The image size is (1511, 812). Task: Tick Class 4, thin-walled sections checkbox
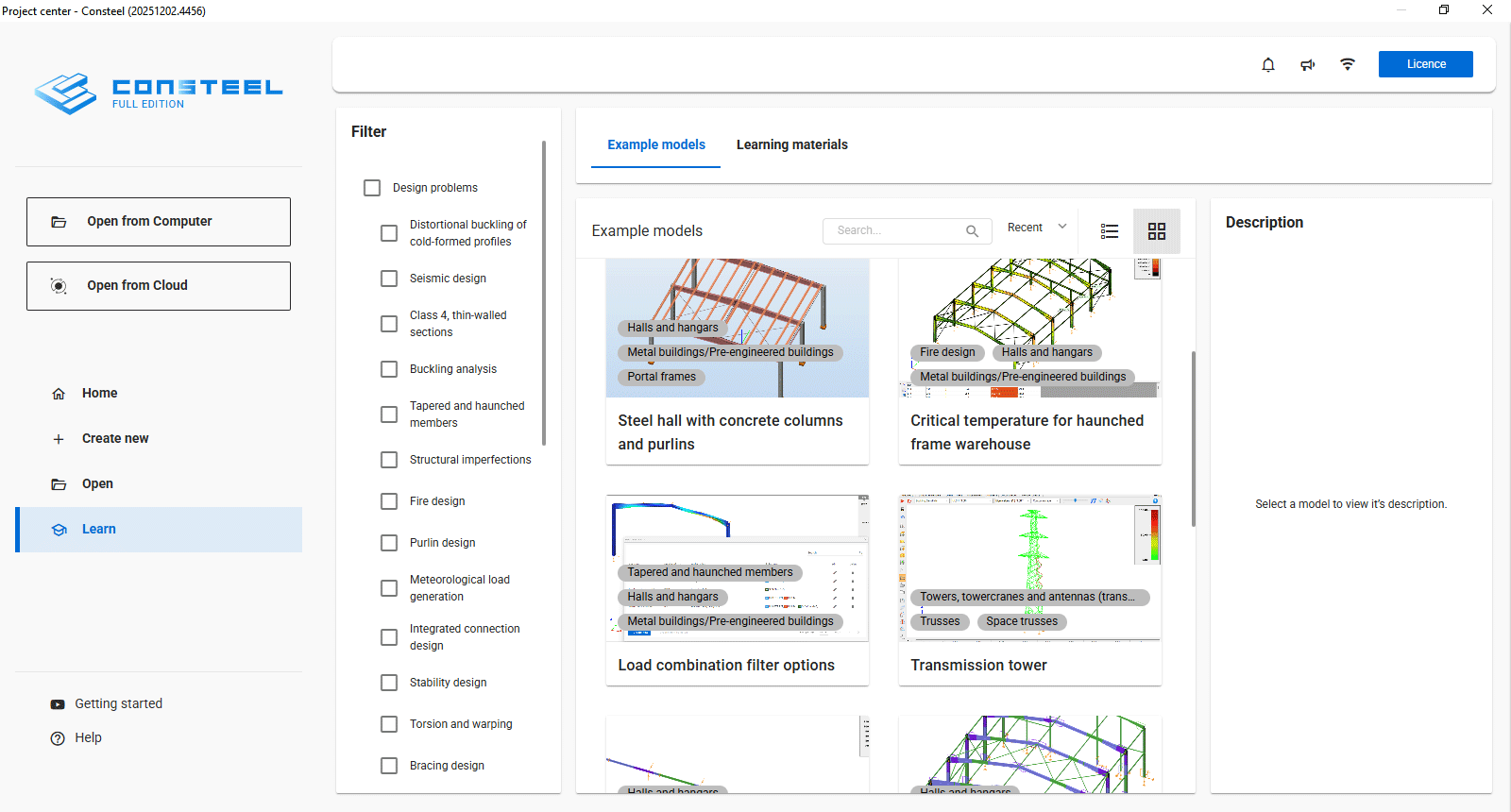tap(389, 324)
